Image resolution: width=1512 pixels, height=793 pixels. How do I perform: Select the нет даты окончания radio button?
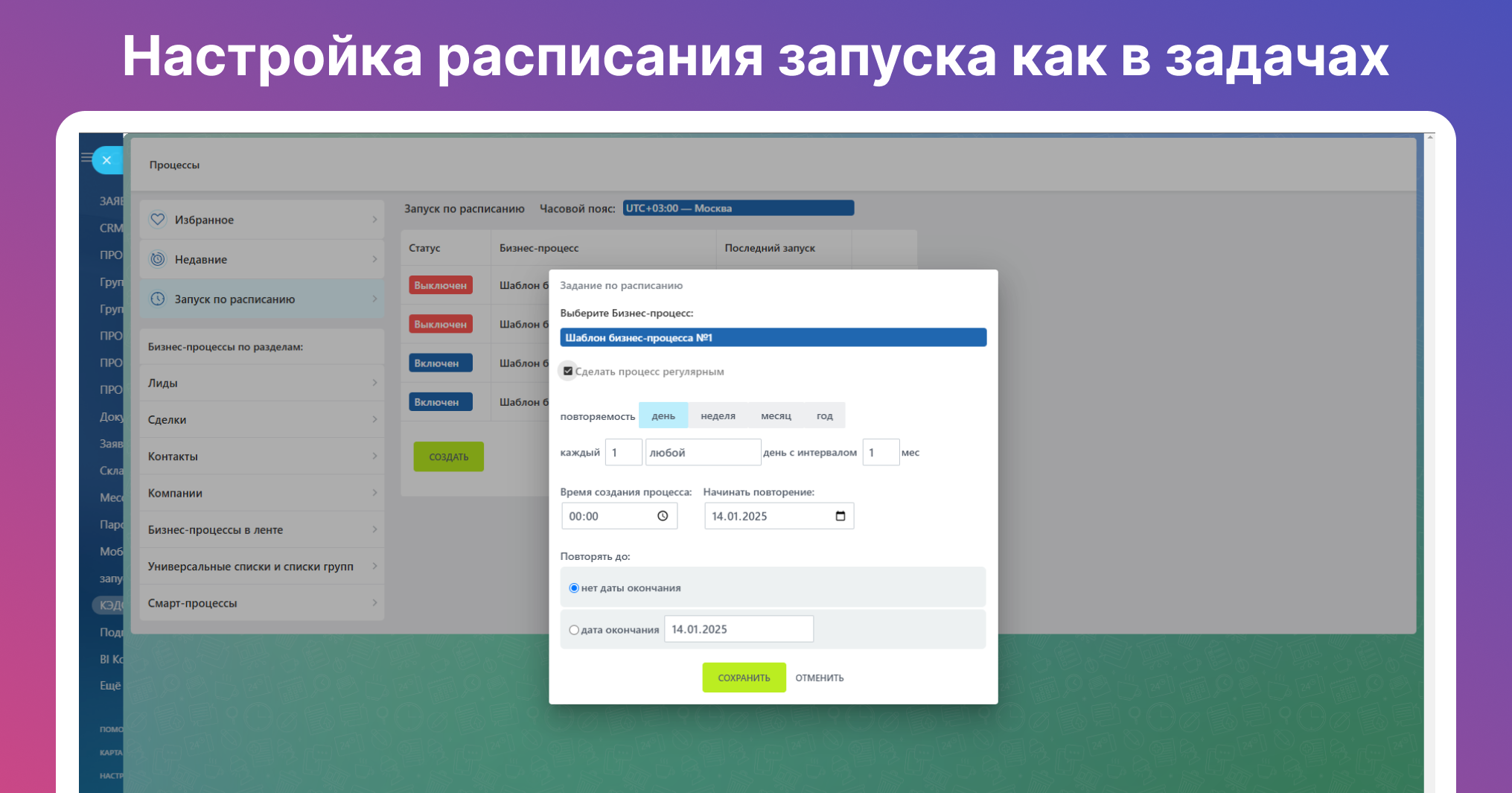574,588
